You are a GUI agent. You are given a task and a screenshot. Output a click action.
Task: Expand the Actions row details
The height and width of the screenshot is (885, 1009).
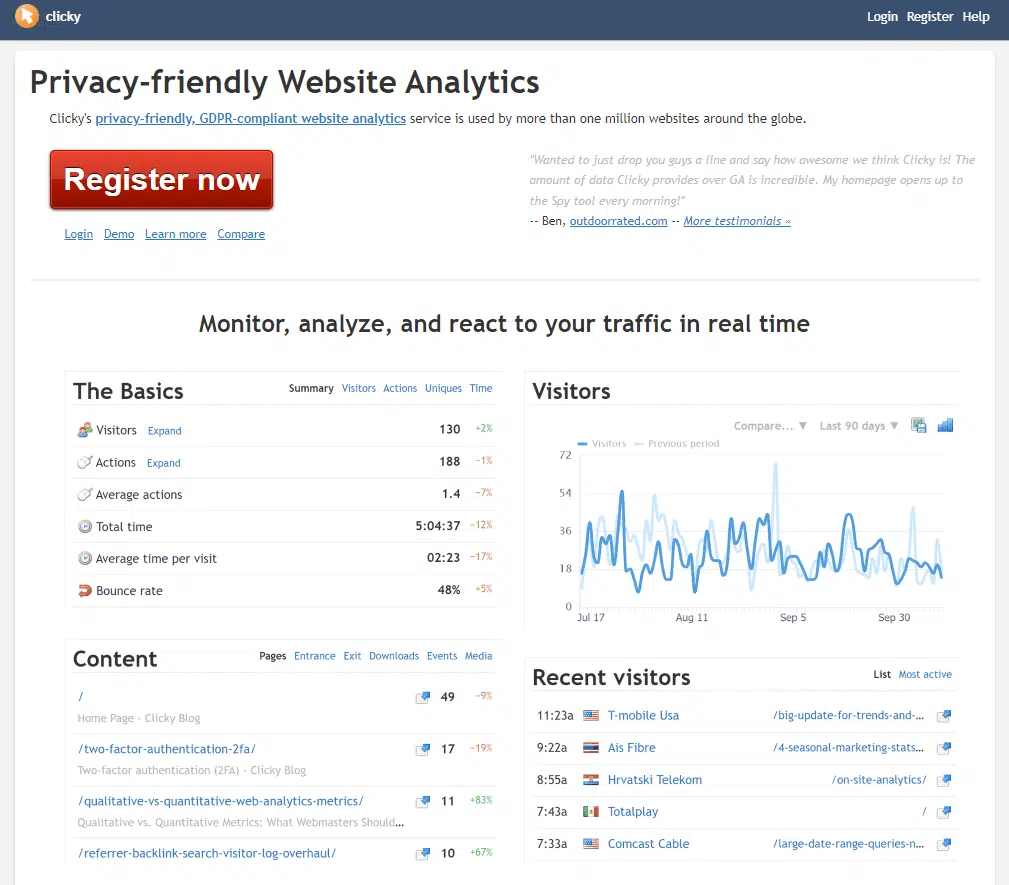pos(164,463)
